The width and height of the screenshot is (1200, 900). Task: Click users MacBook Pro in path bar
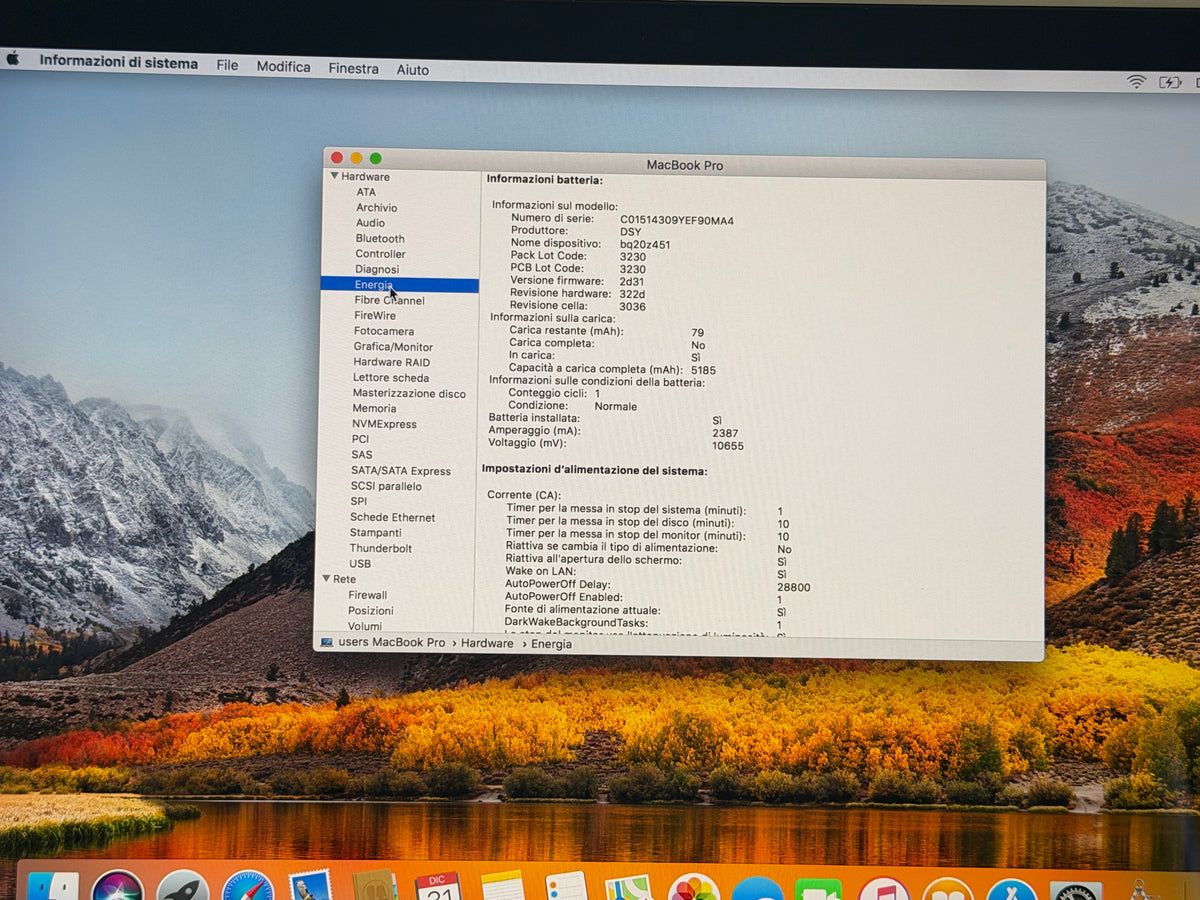[x=392, y=642]
